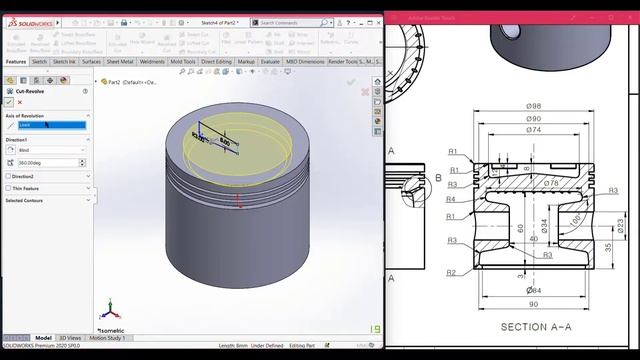Click Zoom to Area icon

[x=191, y=71]
